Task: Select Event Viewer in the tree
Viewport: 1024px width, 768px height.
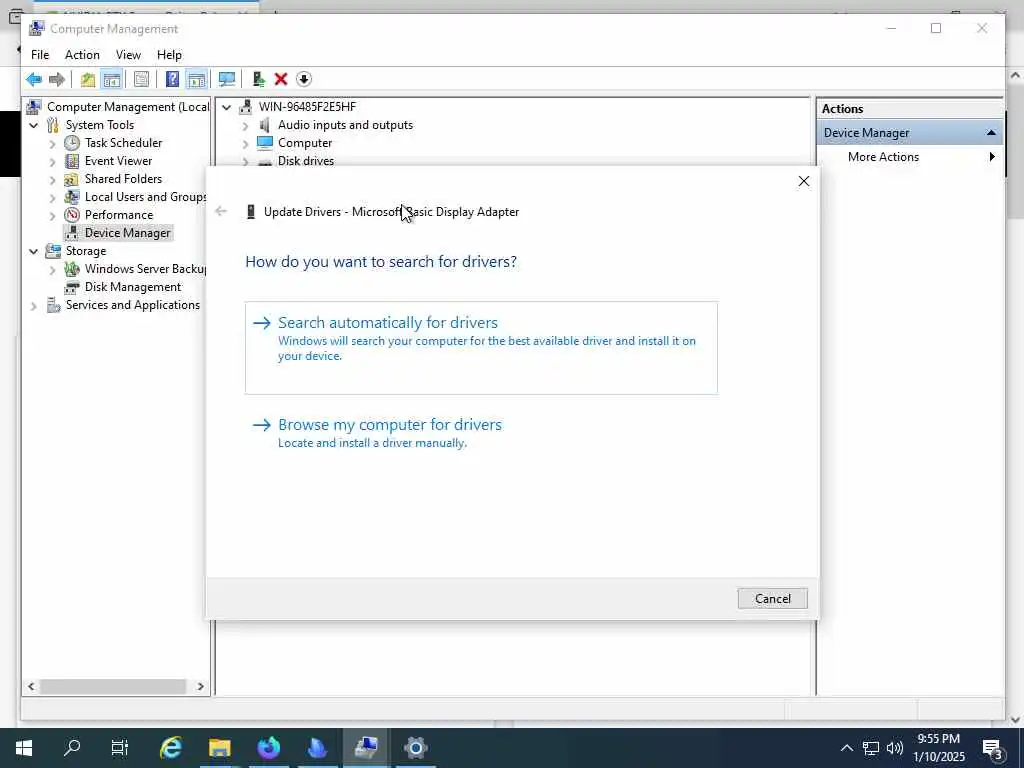Action: [118, 161]
